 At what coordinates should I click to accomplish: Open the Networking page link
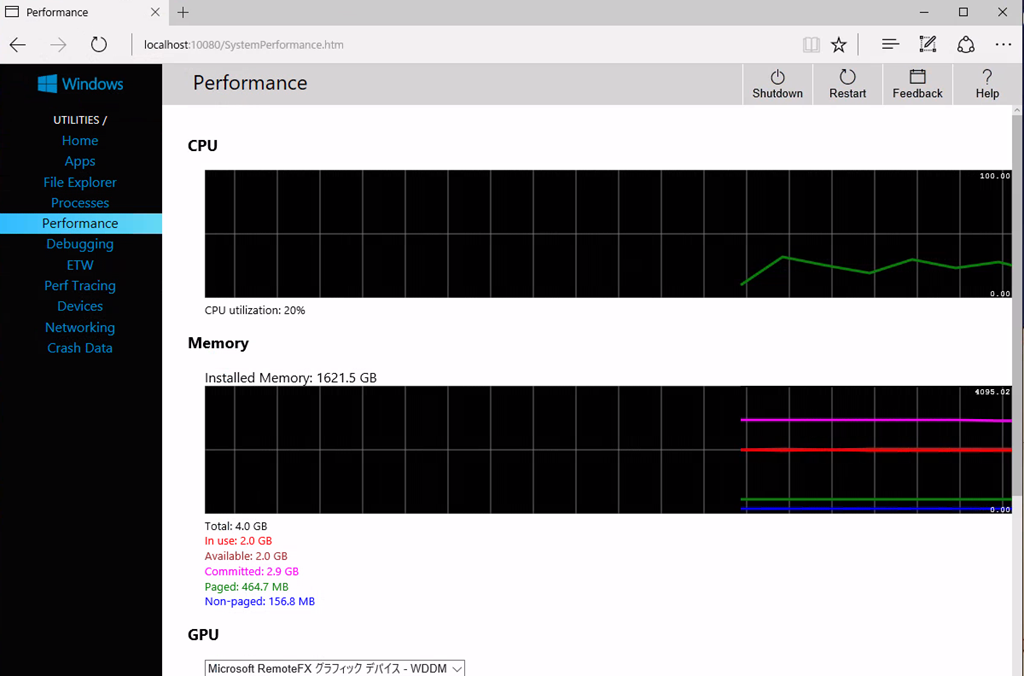pos(80,327)
